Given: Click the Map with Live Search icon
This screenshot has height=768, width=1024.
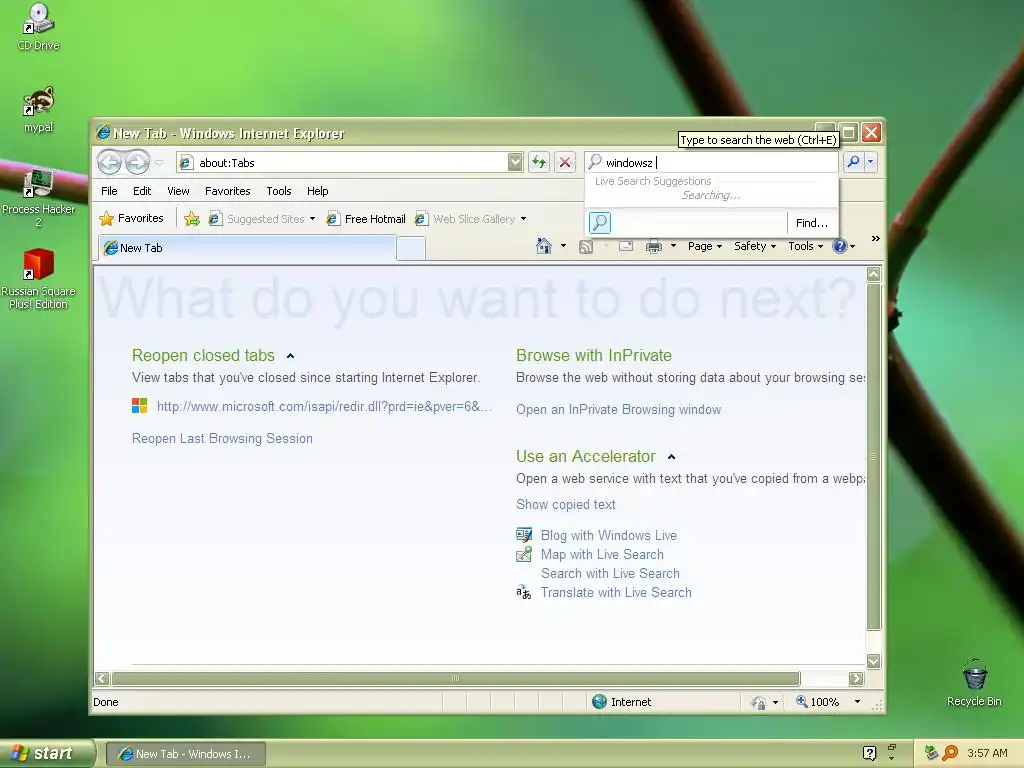Looking at the screenshot, I should click(x=524, y=554).
